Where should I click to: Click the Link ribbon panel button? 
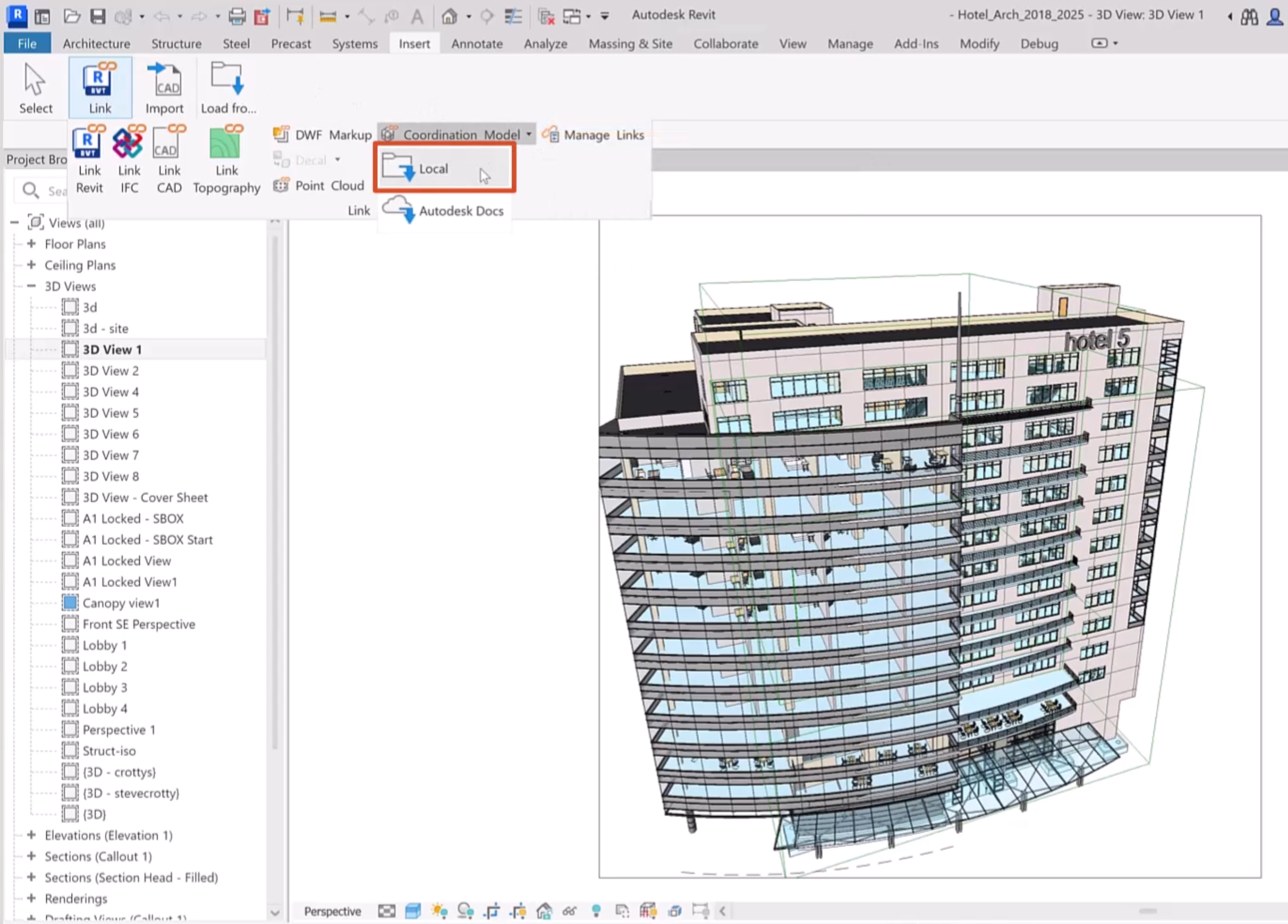point(100,87)
